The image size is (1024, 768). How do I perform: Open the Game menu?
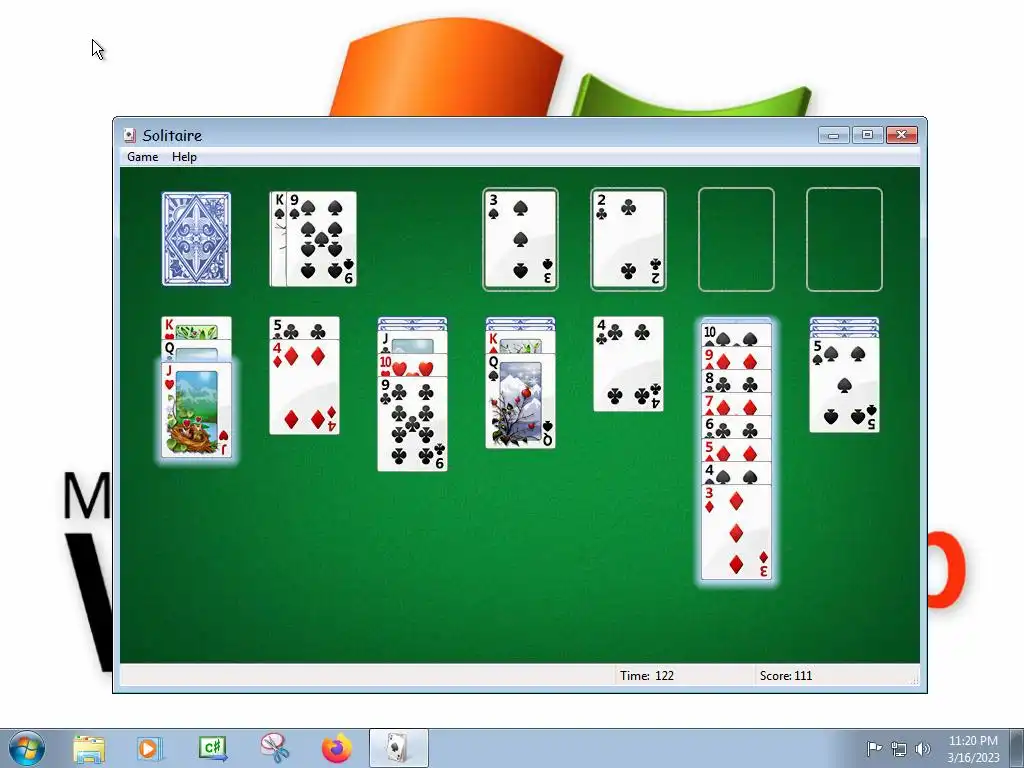142,157
